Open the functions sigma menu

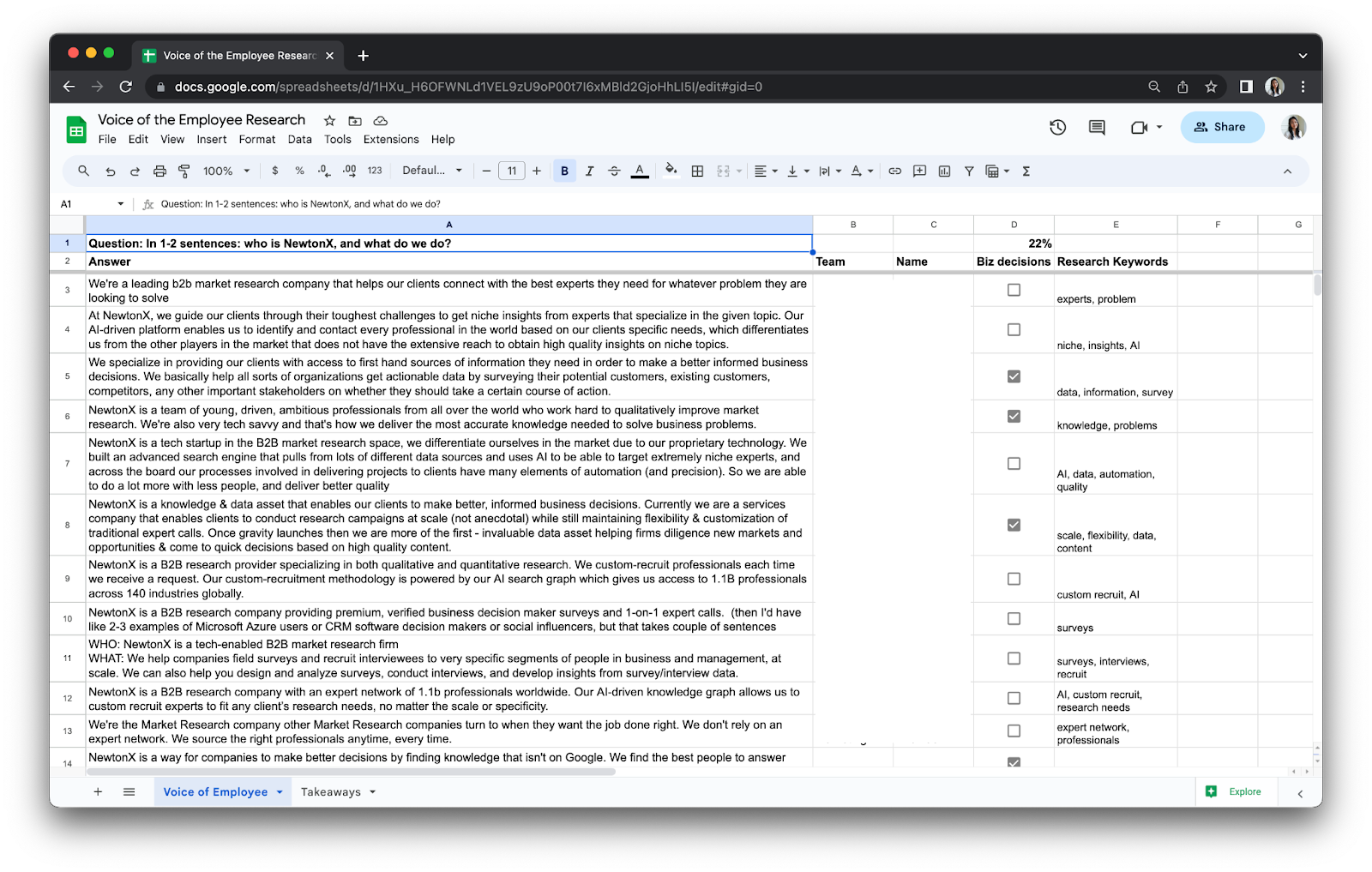[1026, 171]
